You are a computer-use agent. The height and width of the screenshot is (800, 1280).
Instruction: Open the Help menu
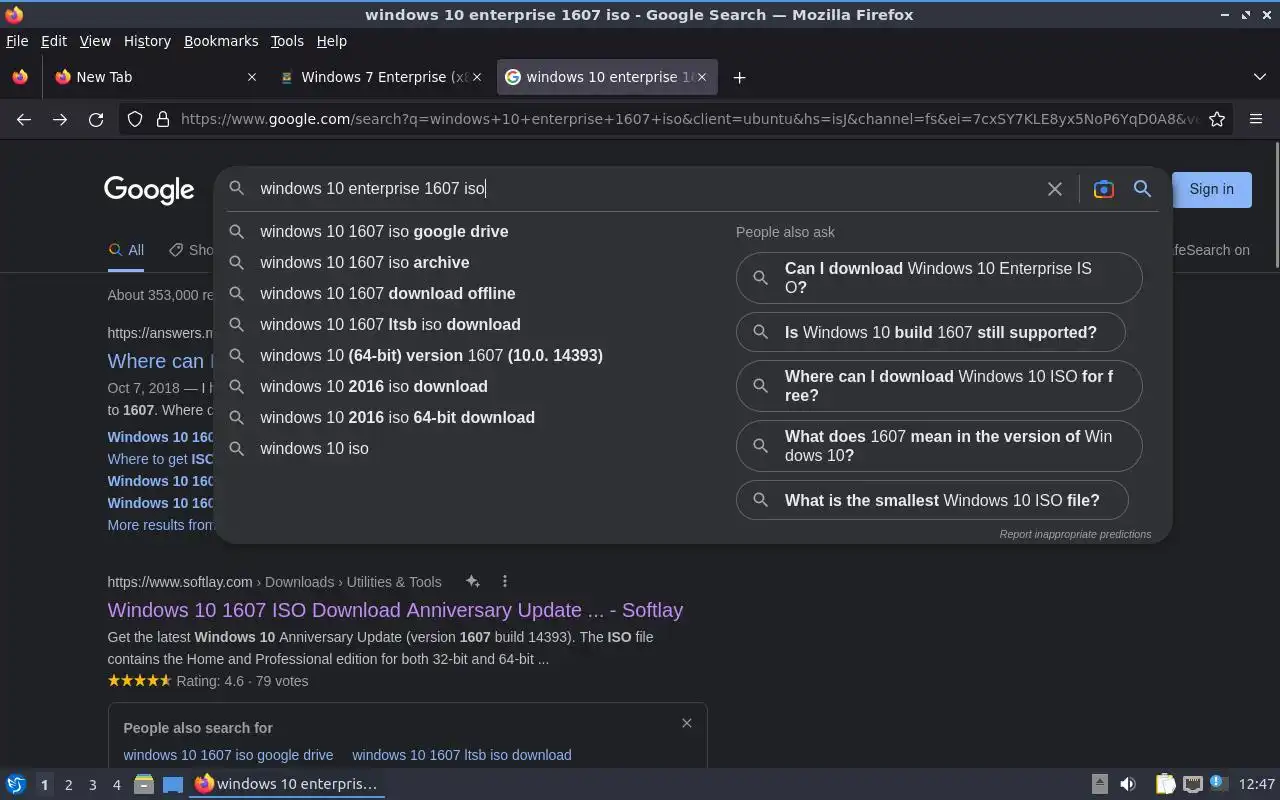(x=331, y=41)
